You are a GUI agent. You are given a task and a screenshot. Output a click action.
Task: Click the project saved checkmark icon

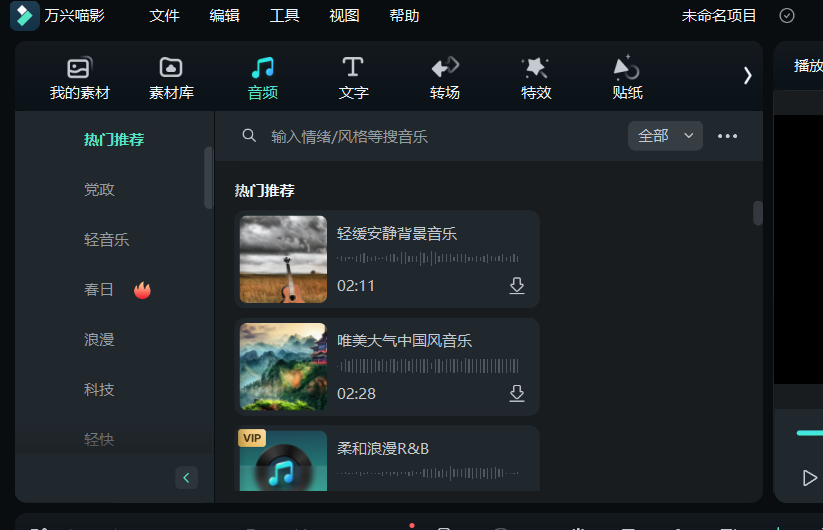(x=786, y=16)
